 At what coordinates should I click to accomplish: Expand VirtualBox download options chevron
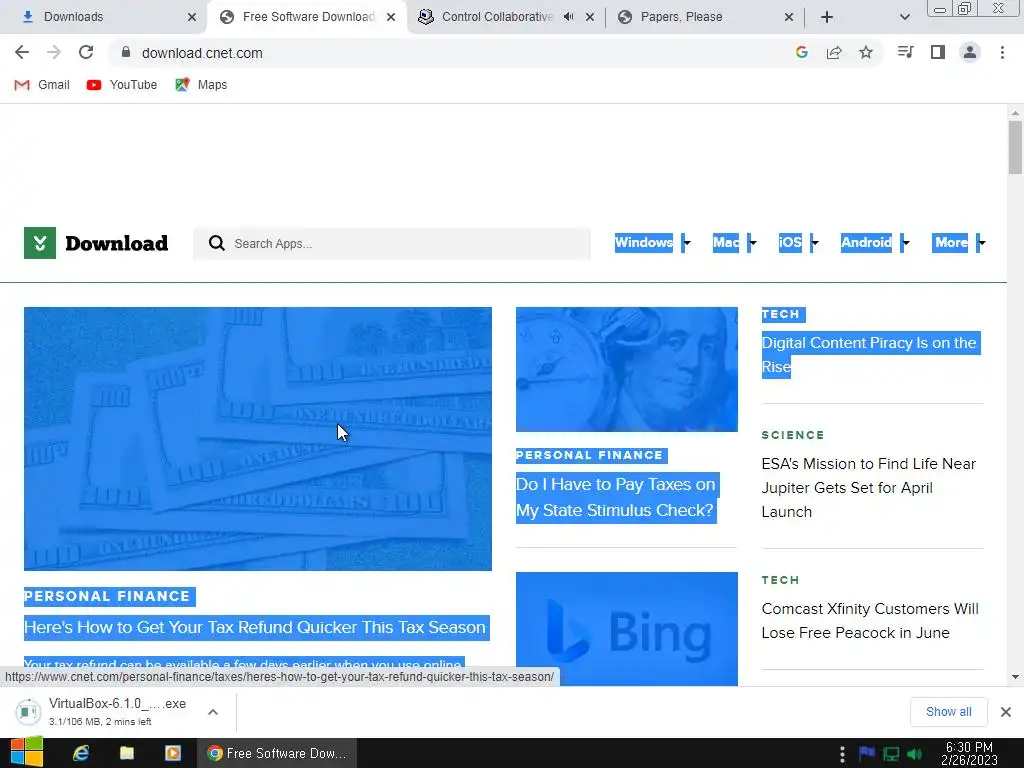click(x=213, y=712)
